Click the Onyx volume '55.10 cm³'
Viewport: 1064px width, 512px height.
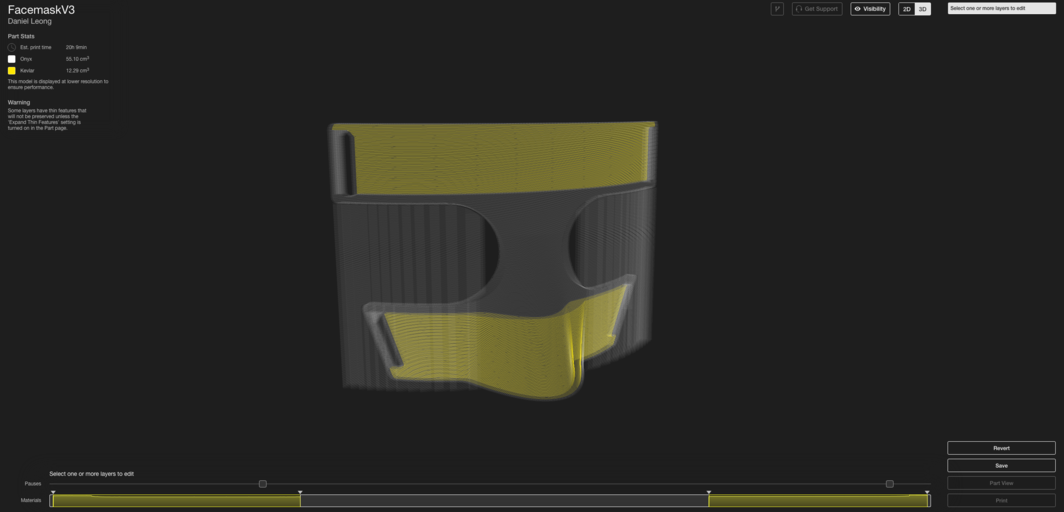(x=77, y=59)
